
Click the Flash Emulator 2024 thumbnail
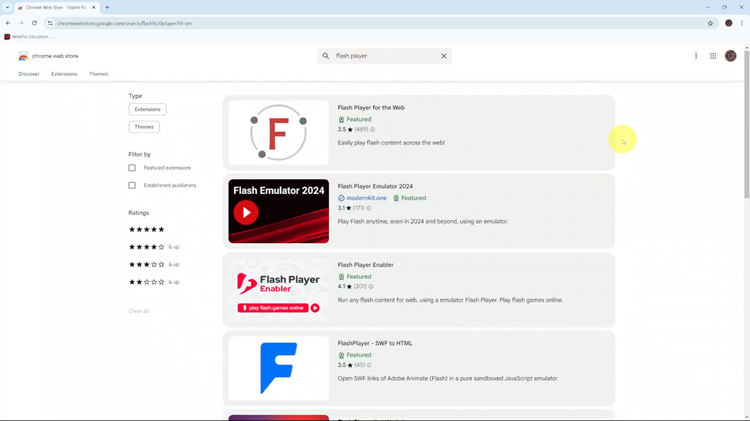[x=278, y=211]
